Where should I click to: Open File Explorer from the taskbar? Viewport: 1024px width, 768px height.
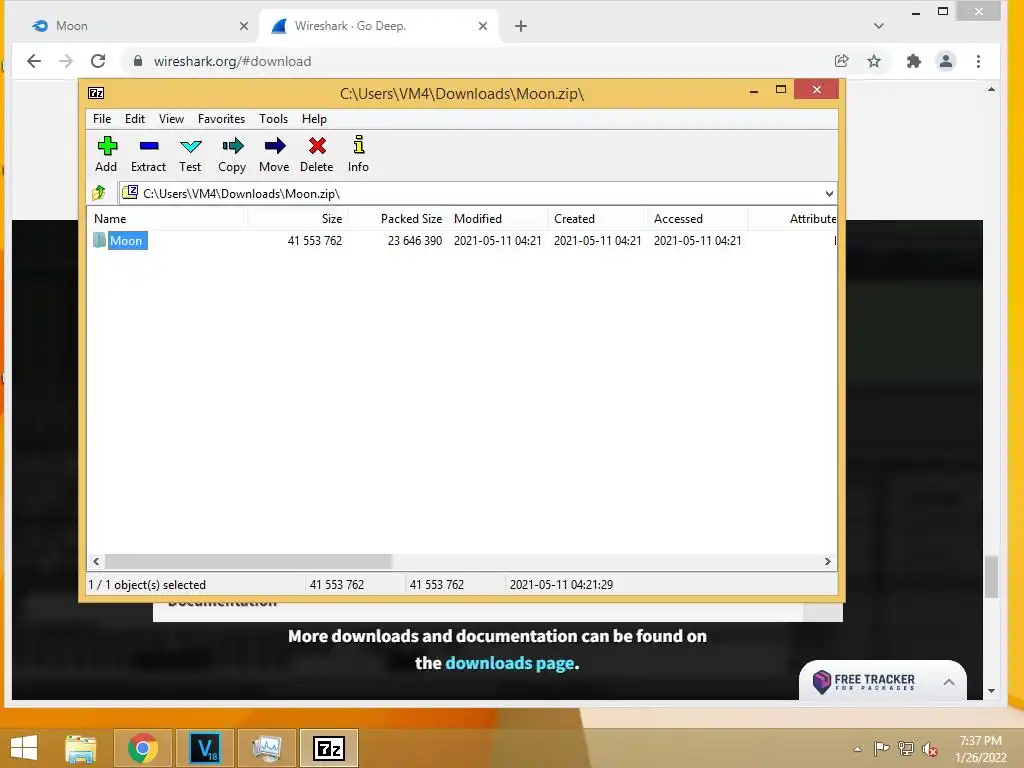[x=80, y=748]
